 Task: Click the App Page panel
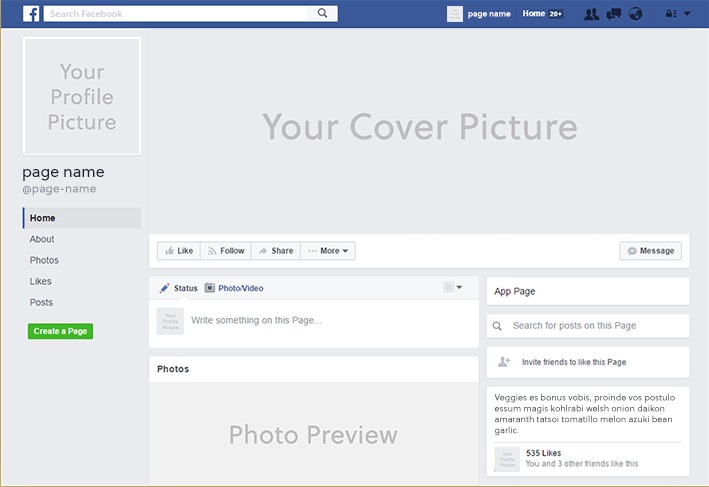pyautogui.click(x=588, y=291)
